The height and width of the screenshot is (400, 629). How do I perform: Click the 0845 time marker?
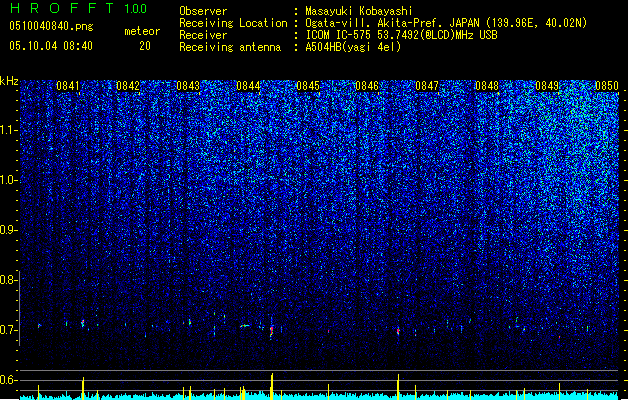(308, 86)
